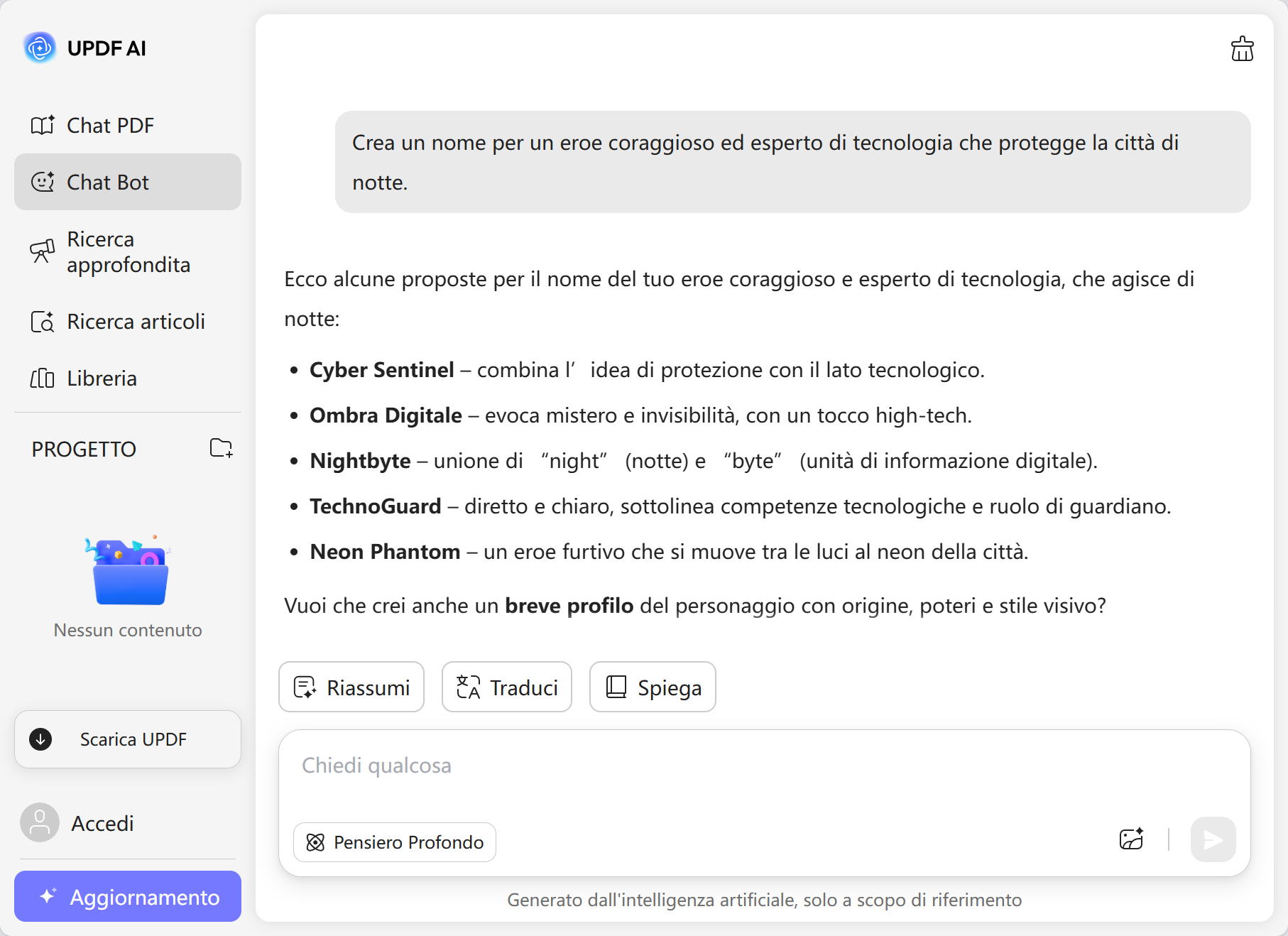Open the Libreria section

coord(102,379)
